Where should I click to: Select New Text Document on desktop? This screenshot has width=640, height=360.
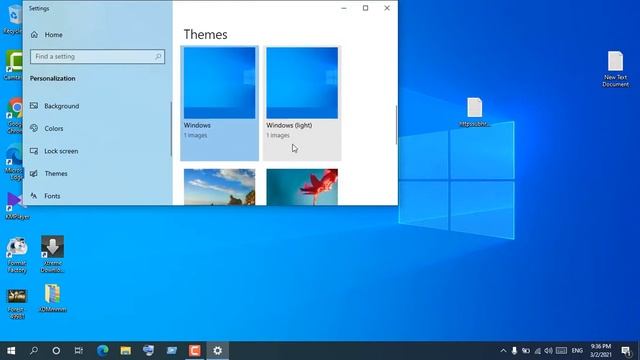[x=616, y=69]
